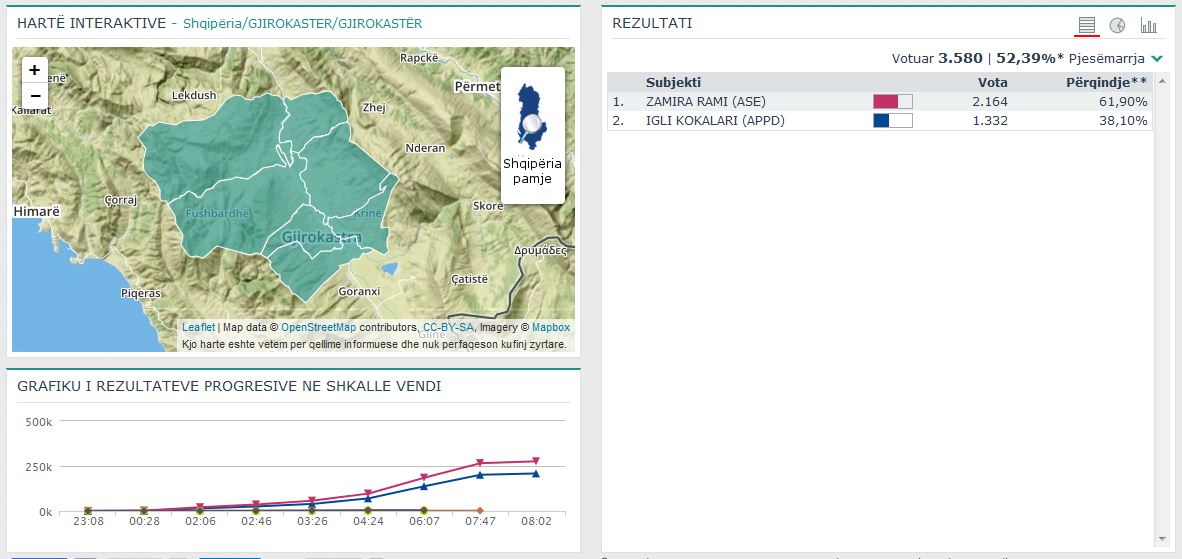Open the CC-BY-SA license link
This screenshot has height=559, width=1182.
click(448, 327)
